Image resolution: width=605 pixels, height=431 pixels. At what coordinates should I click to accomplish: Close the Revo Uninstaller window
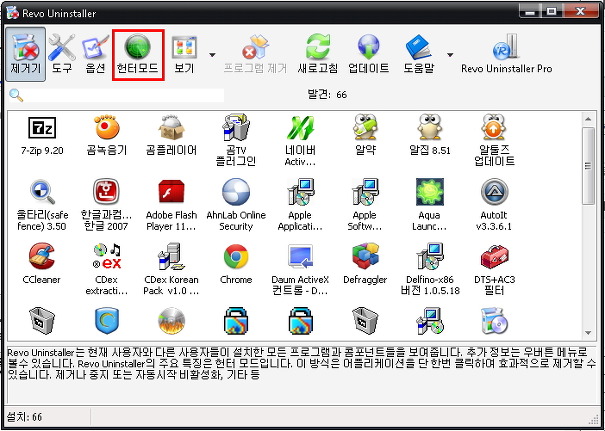(x=580, y=12)
